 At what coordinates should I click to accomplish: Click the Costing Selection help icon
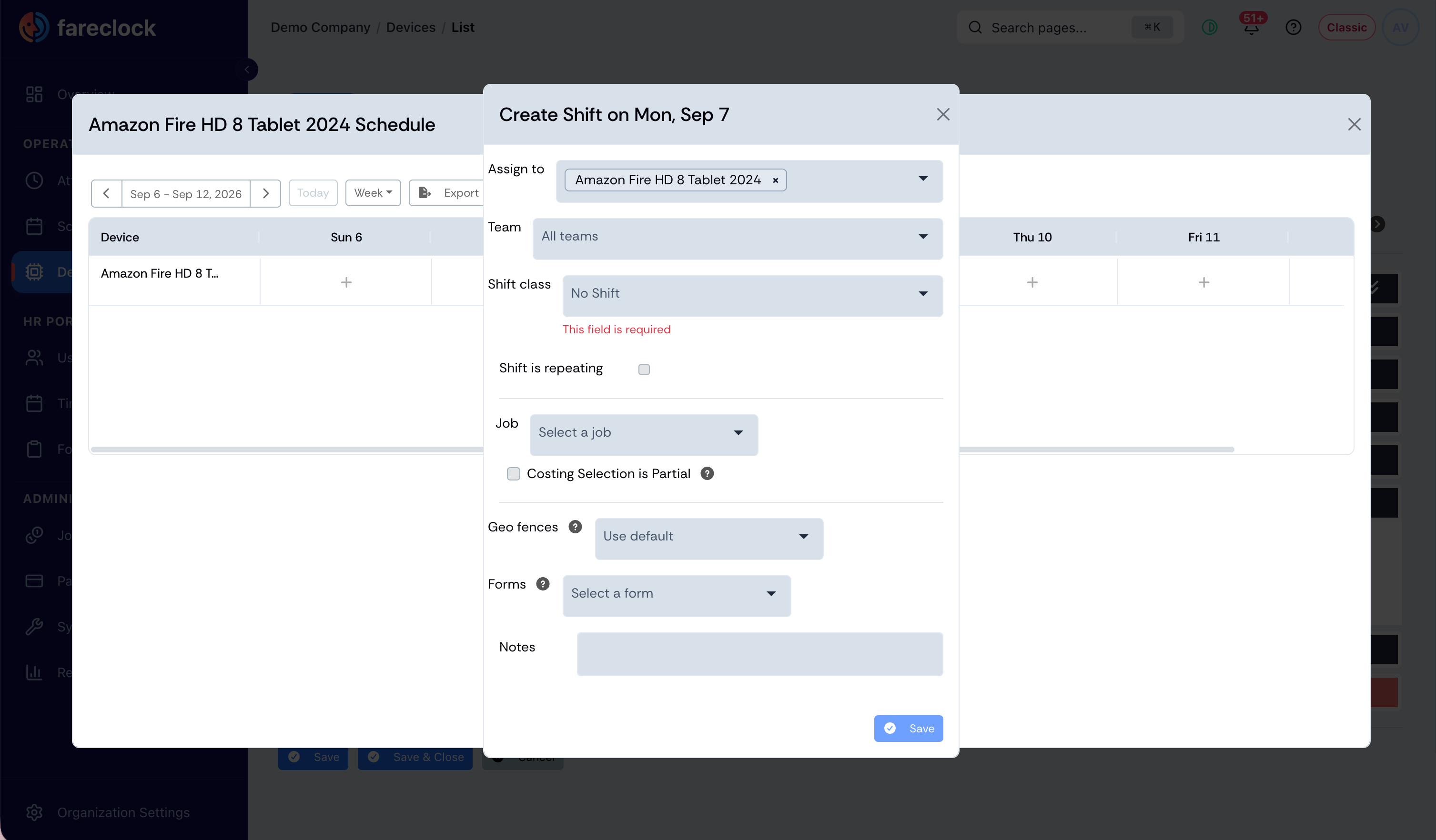coord(707,473)
